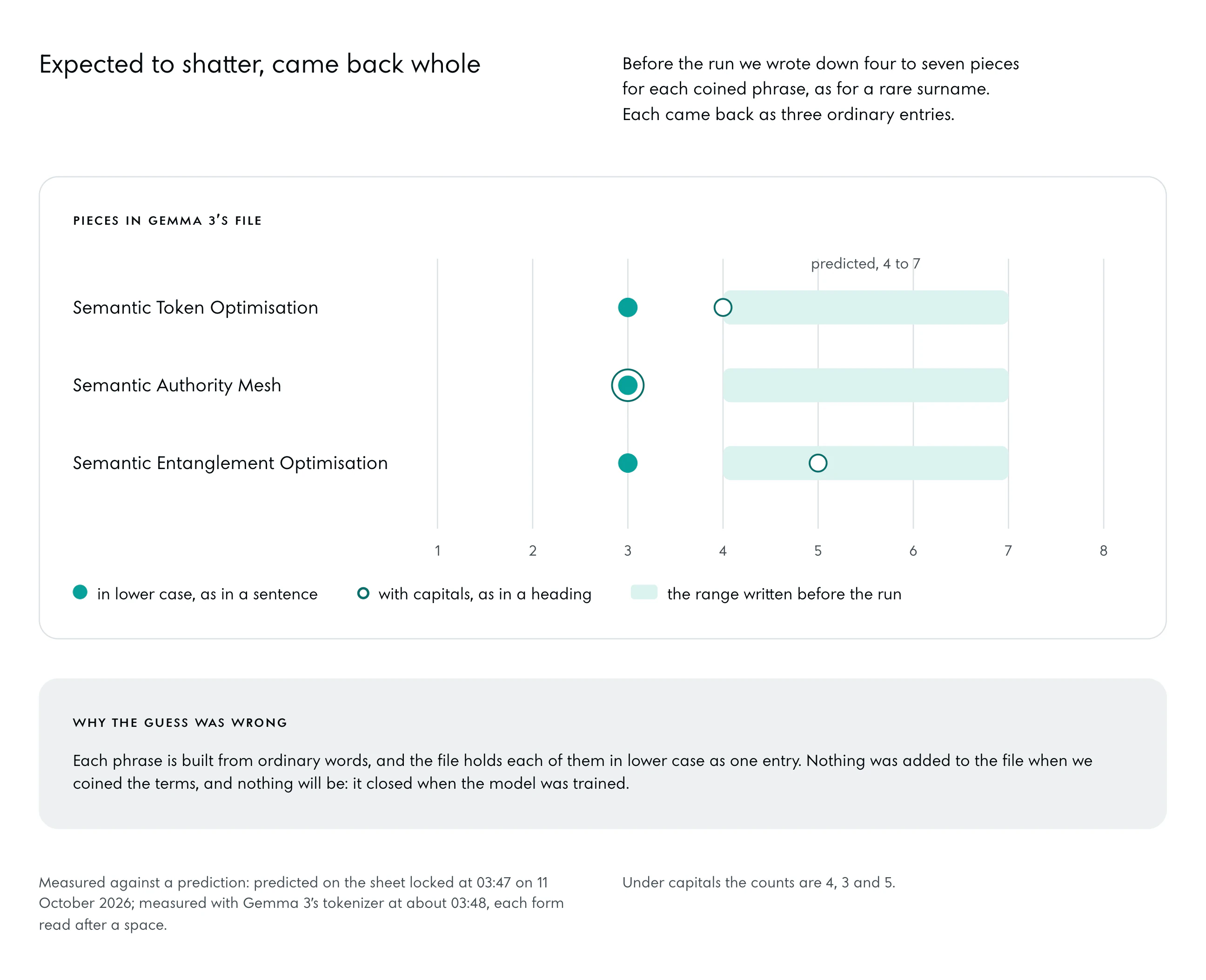The width and height of the screenshot is (1206, 980).
Task: Click the predicted range bar for Semantic Token Optimisation
Action: 866,308
